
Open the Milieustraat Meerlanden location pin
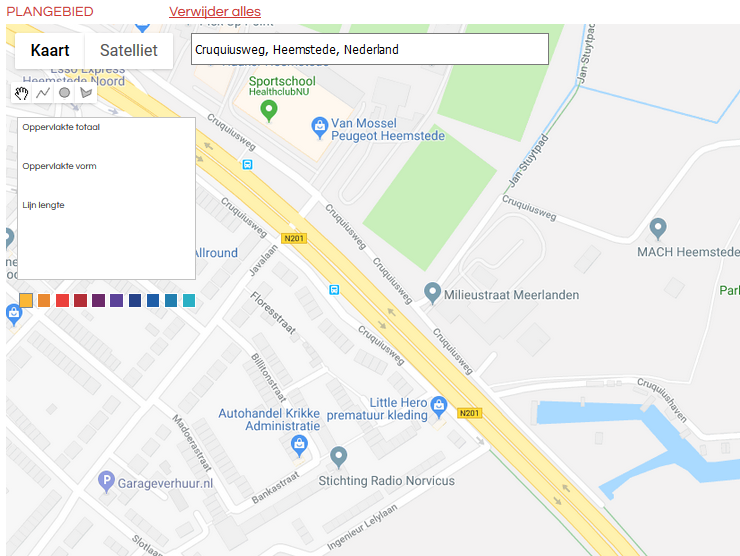point(432,293)
